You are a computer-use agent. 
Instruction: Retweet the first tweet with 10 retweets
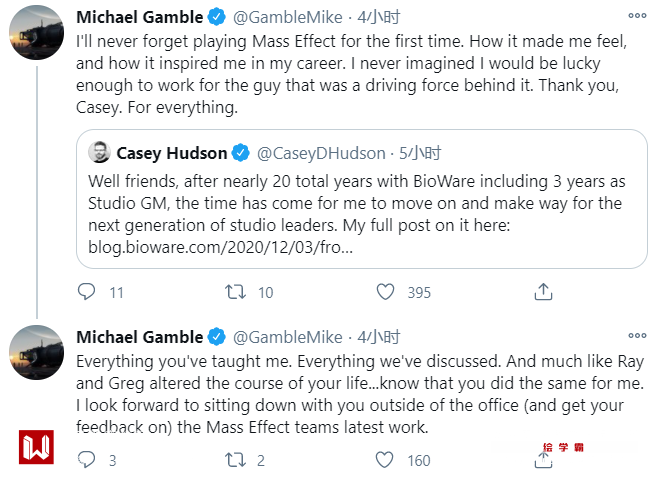(237, 292)
